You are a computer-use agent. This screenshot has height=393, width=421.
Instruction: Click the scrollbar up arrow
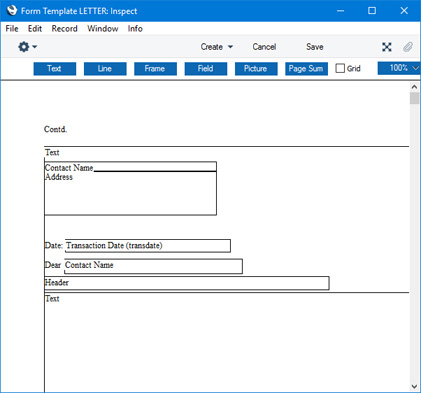coord(414,87)
